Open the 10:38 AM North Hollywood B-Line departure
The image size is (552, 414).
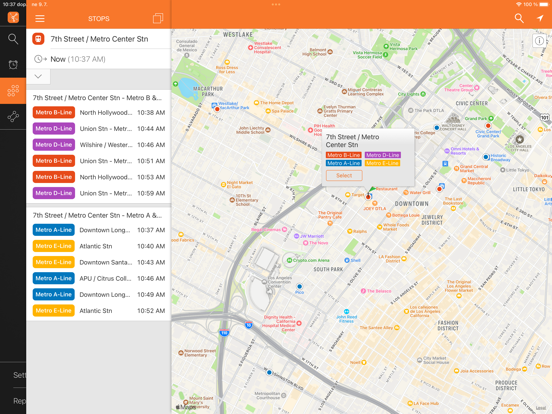99,113
